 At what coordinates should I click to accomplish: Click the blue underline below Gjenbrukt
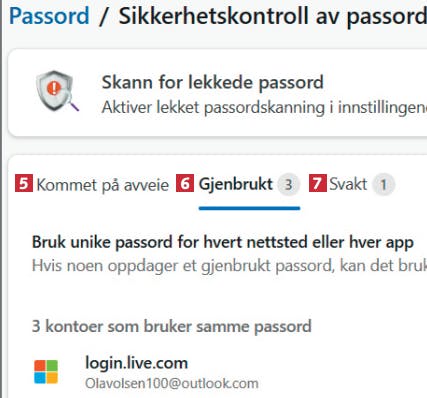249,208
